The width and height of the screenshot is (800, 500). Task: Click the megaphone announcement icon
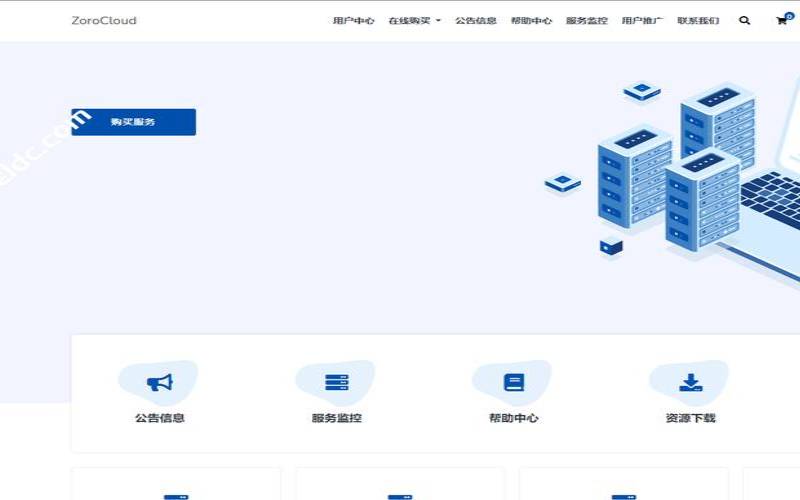[x=160, y=382]
